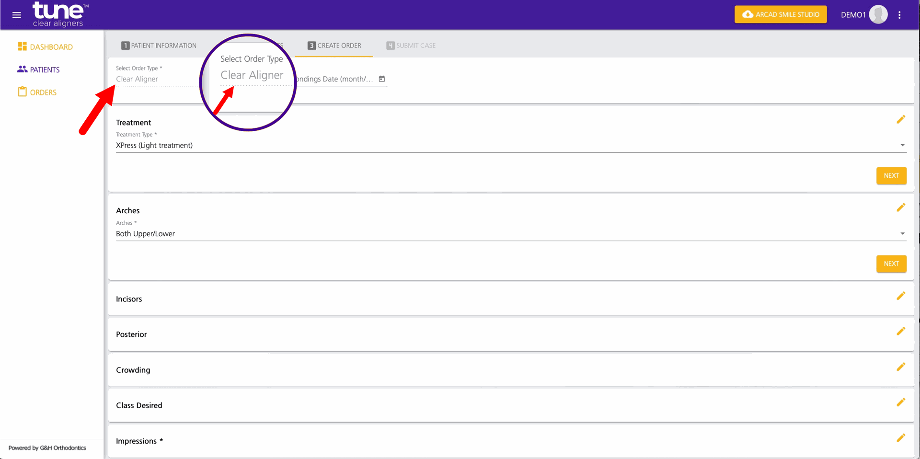920x459 pixels.
Task: Click NEXT in Treatment section
Action: pyautogui.click(x=891, y=176)
